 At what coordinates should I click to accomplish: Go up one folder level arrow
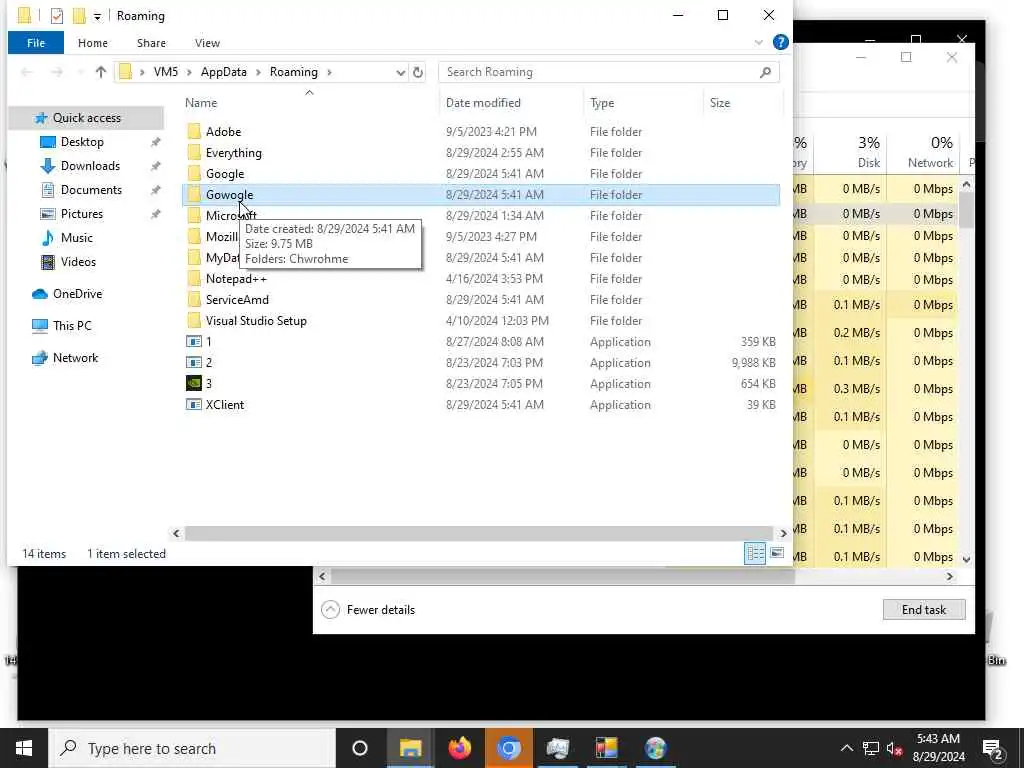[x=101, y=72]
